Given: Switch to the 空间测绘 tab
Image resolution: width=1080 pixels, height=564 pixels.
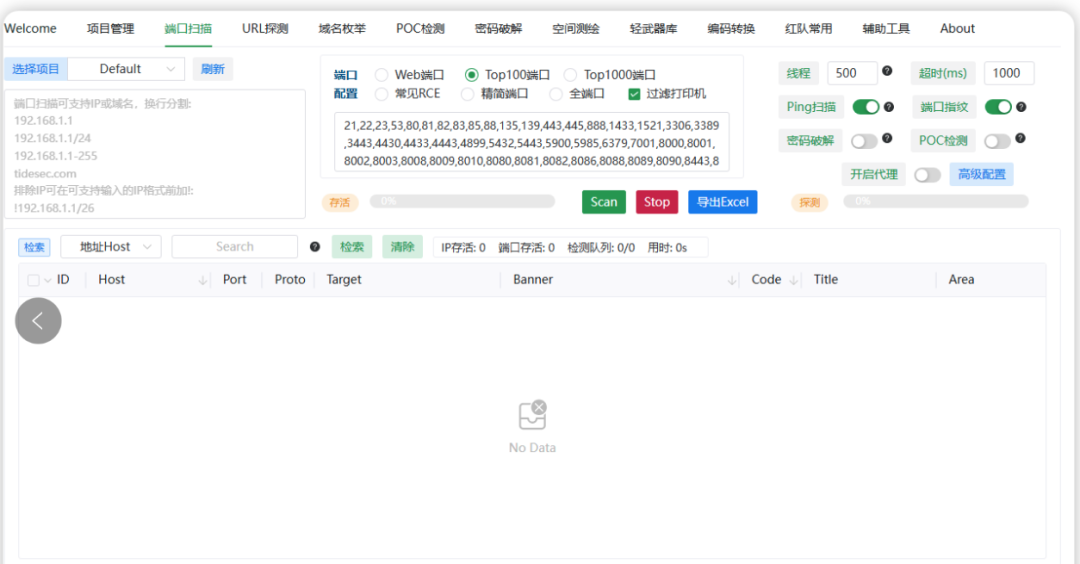Looking at the screenshot, I should (576, 28).
